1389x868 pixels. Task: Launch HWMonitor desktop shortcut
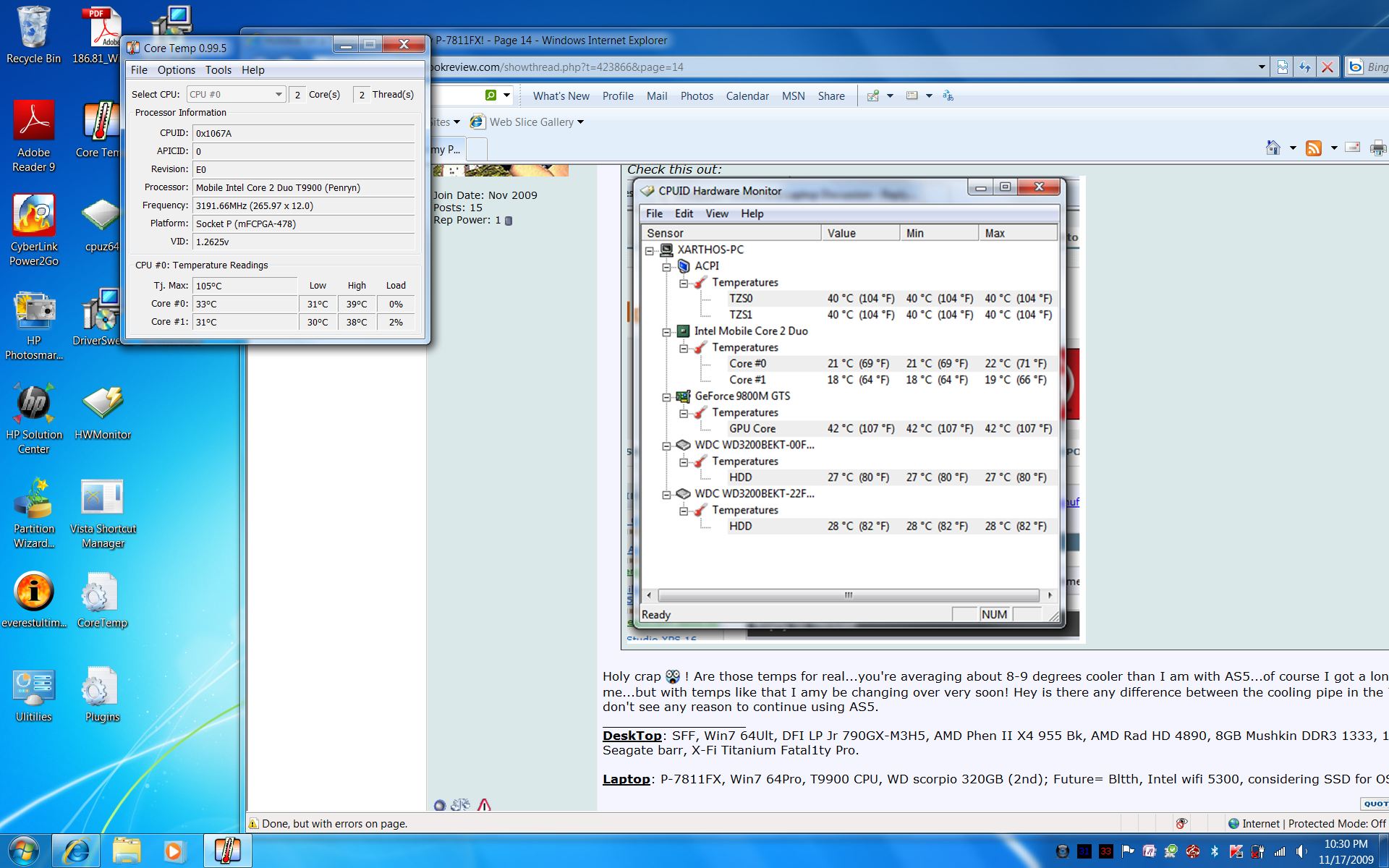click(x=102, y=411)
